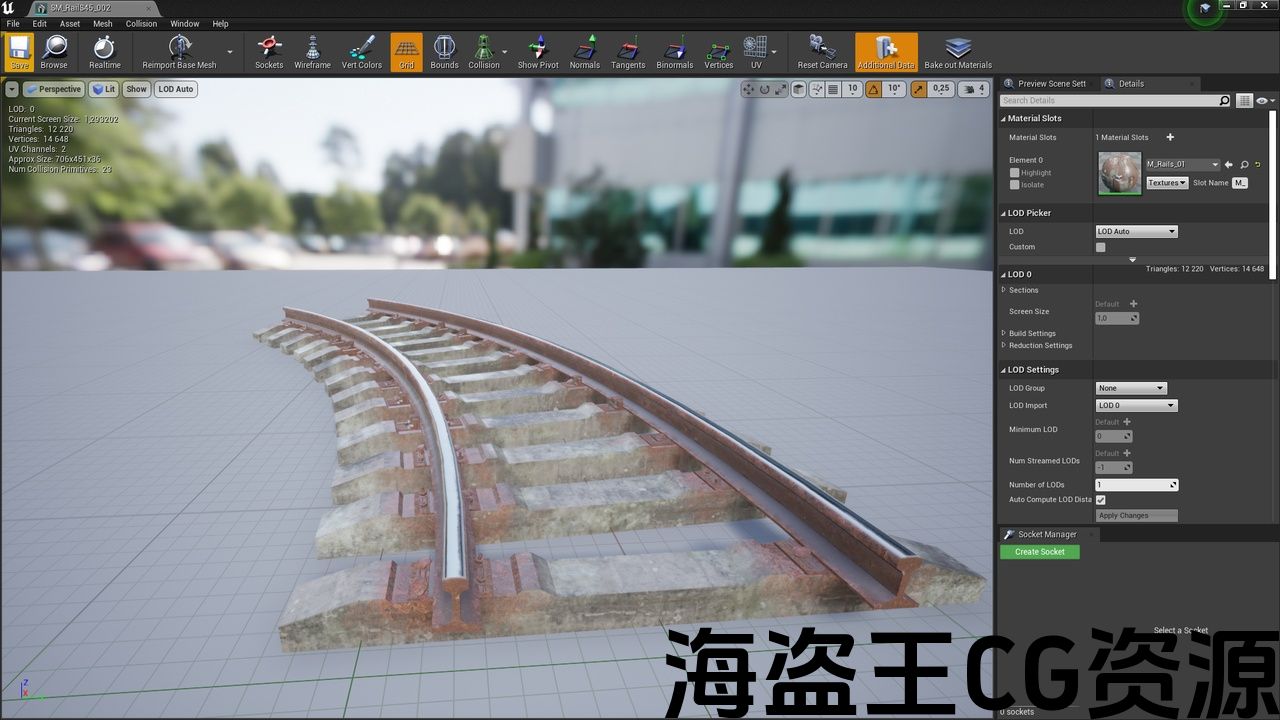Image resolution: width=1280 pixels, height=720 pixels.
Task: Open the Collision menu
Action: point(140,23)
